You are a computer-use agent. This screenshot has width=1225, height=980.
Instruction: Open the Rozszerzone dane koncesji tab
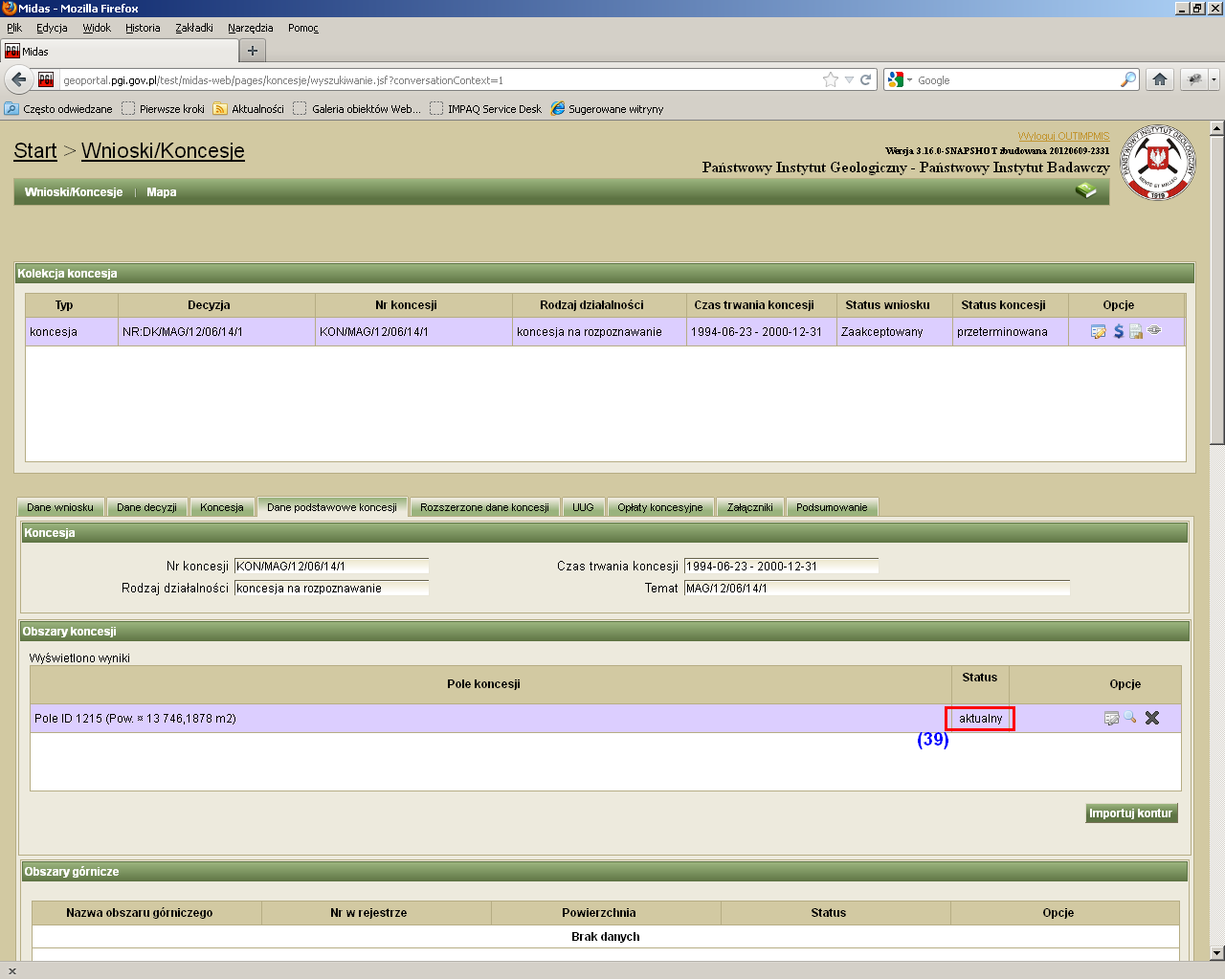[x=484, y=507]
